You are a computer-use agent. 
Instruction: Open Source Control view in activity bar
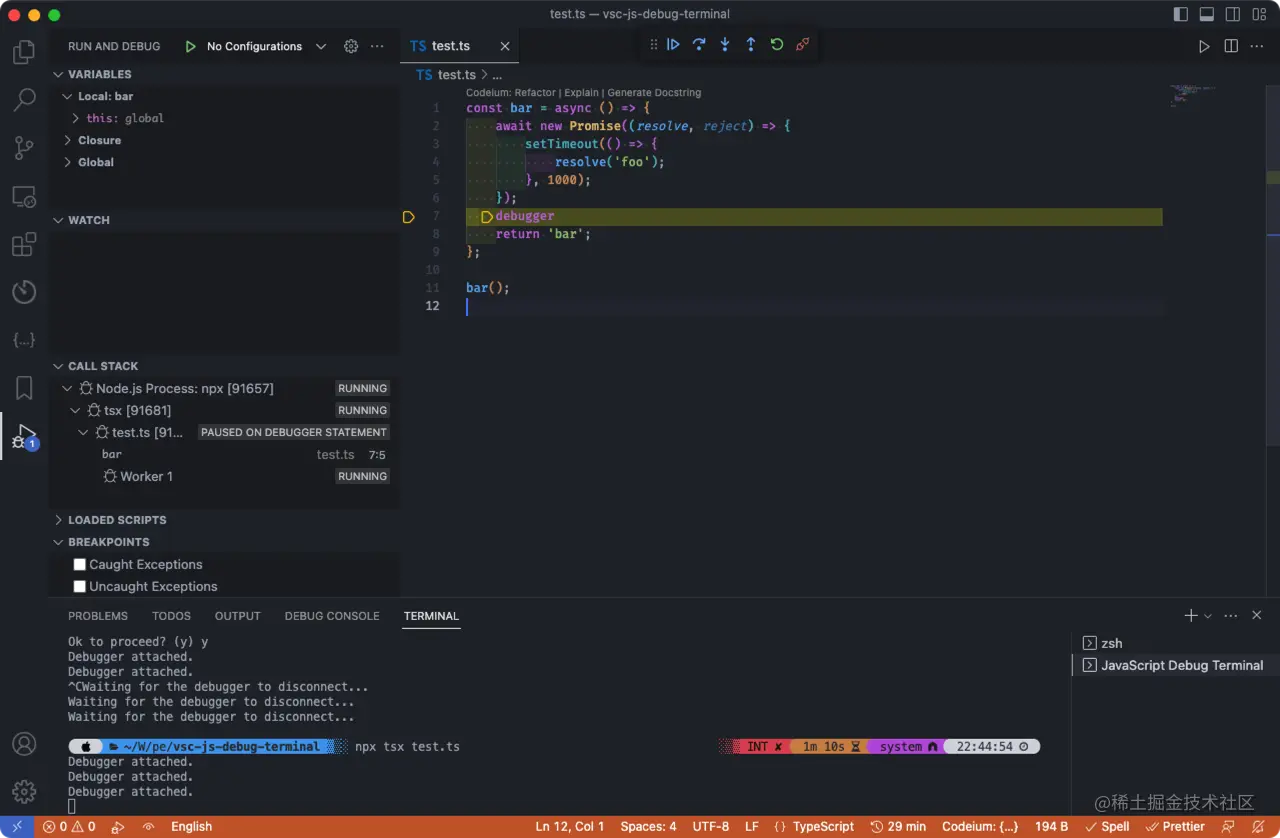24,148
